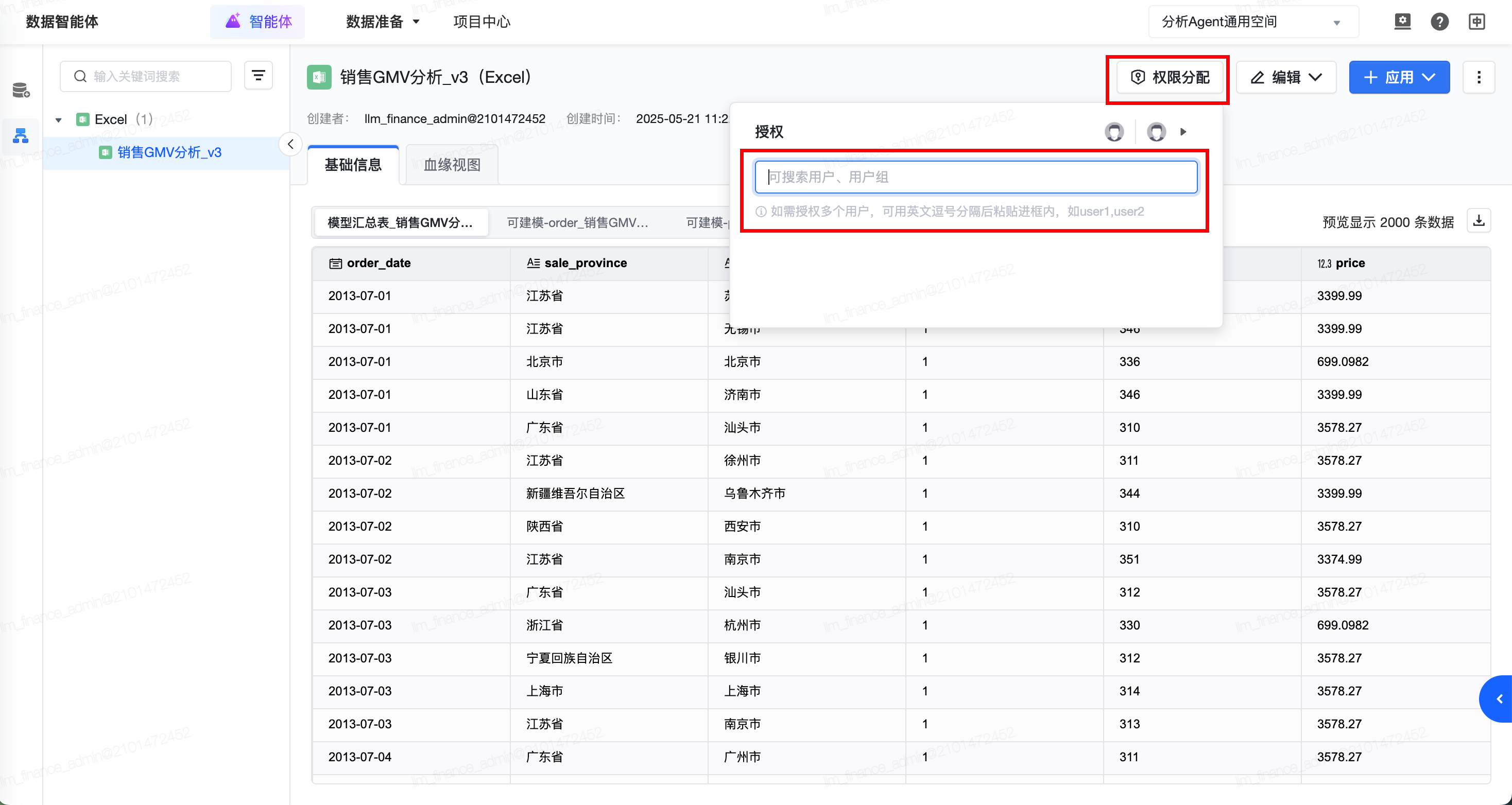Click the 权限分配 button

pos(1170,77)
